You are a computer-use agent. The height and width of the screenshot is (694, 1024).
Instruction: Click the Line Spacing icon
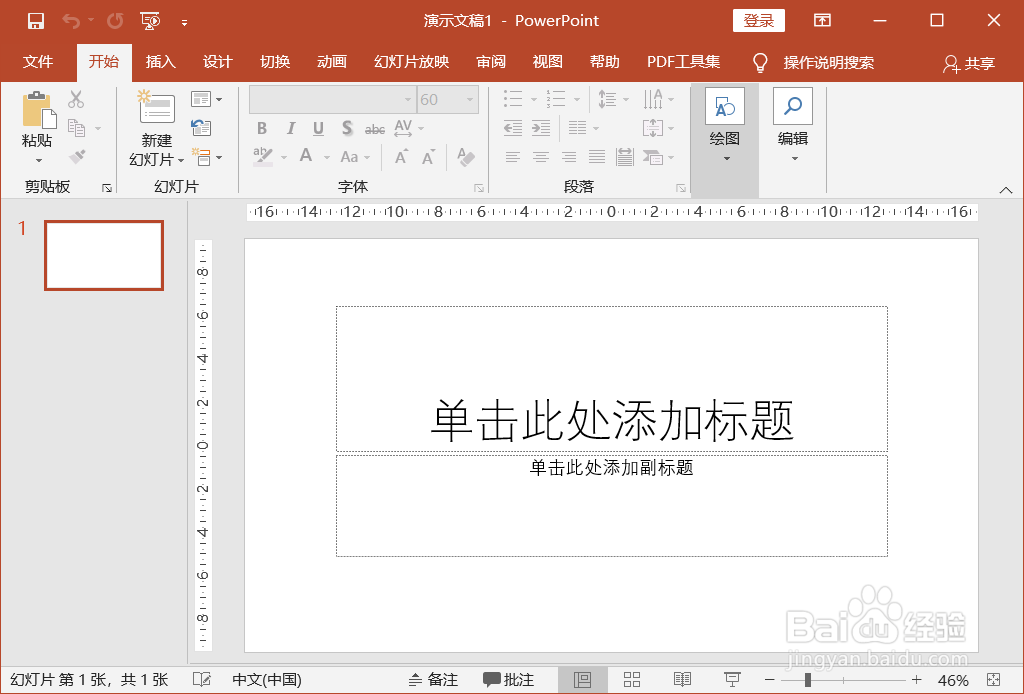tap(607, 99)
